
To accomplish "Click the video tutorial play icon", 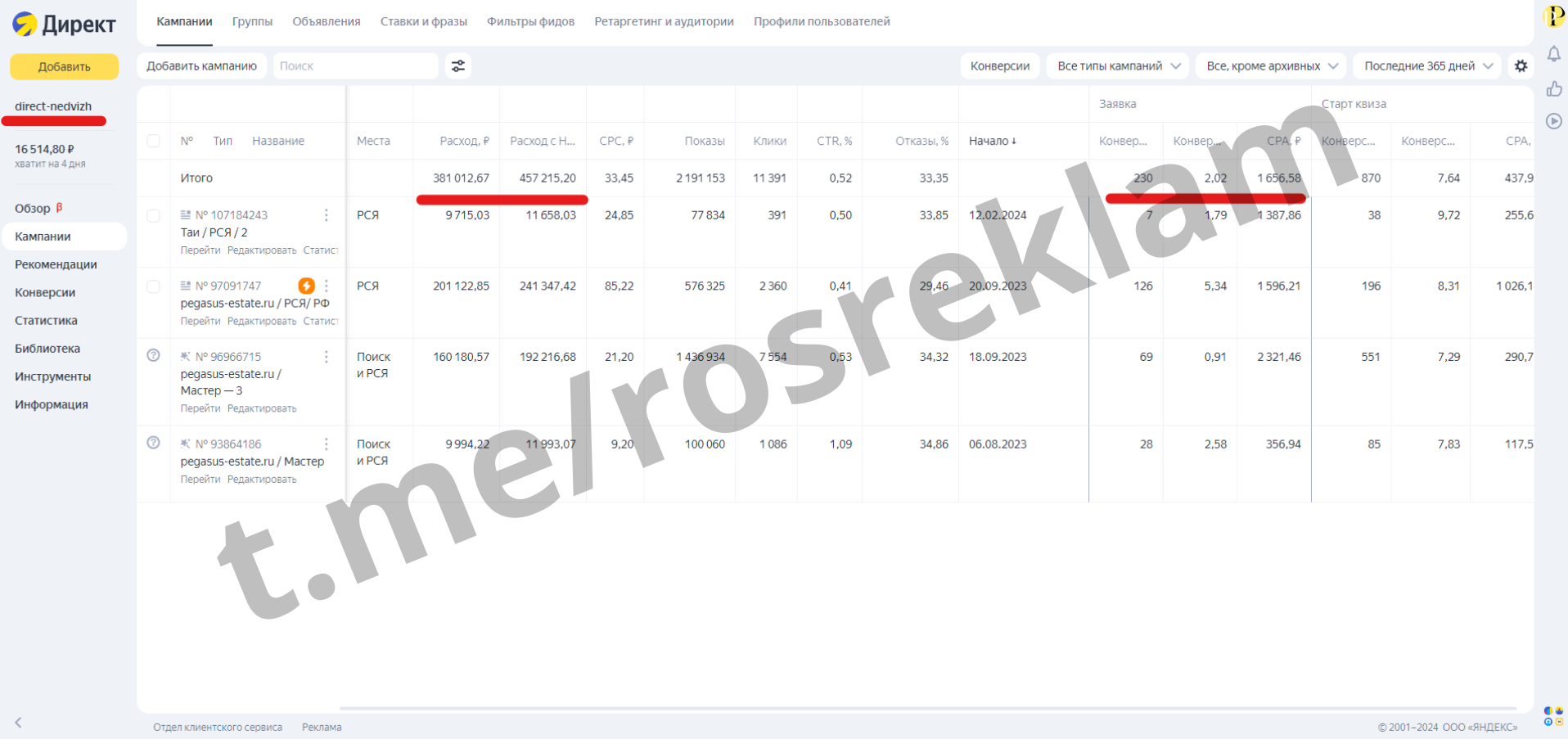I will (x=1553, y=121).
